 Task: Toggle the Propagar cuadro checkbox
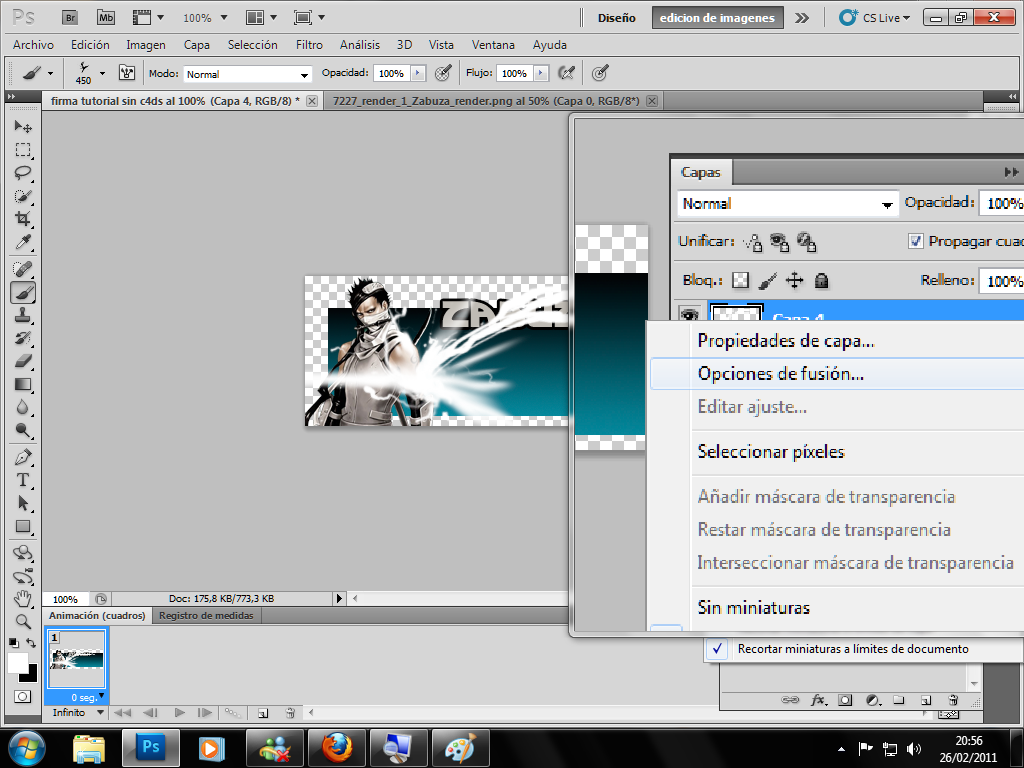pos(916,241)
